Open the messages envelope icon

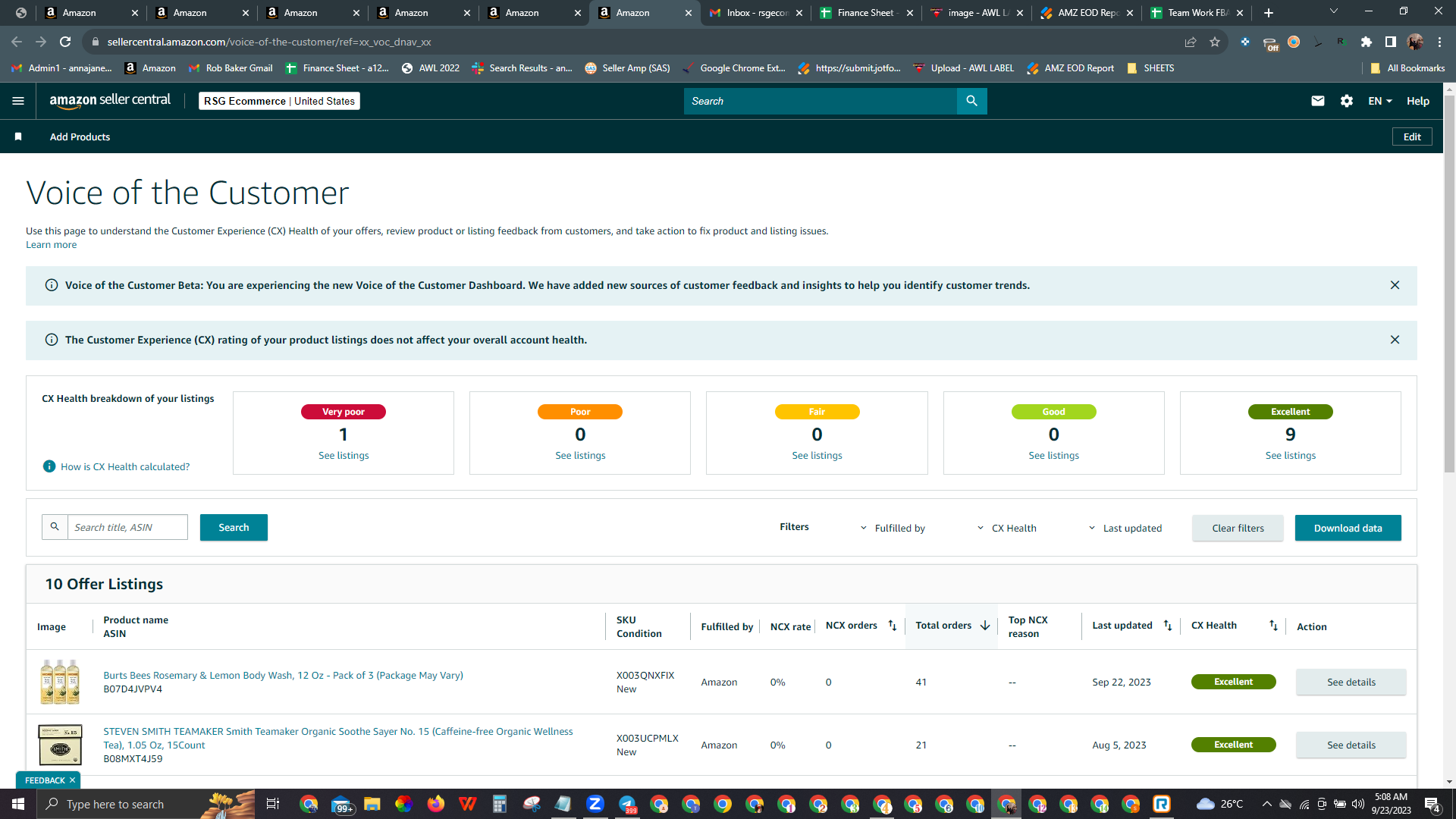point(1318,101)
